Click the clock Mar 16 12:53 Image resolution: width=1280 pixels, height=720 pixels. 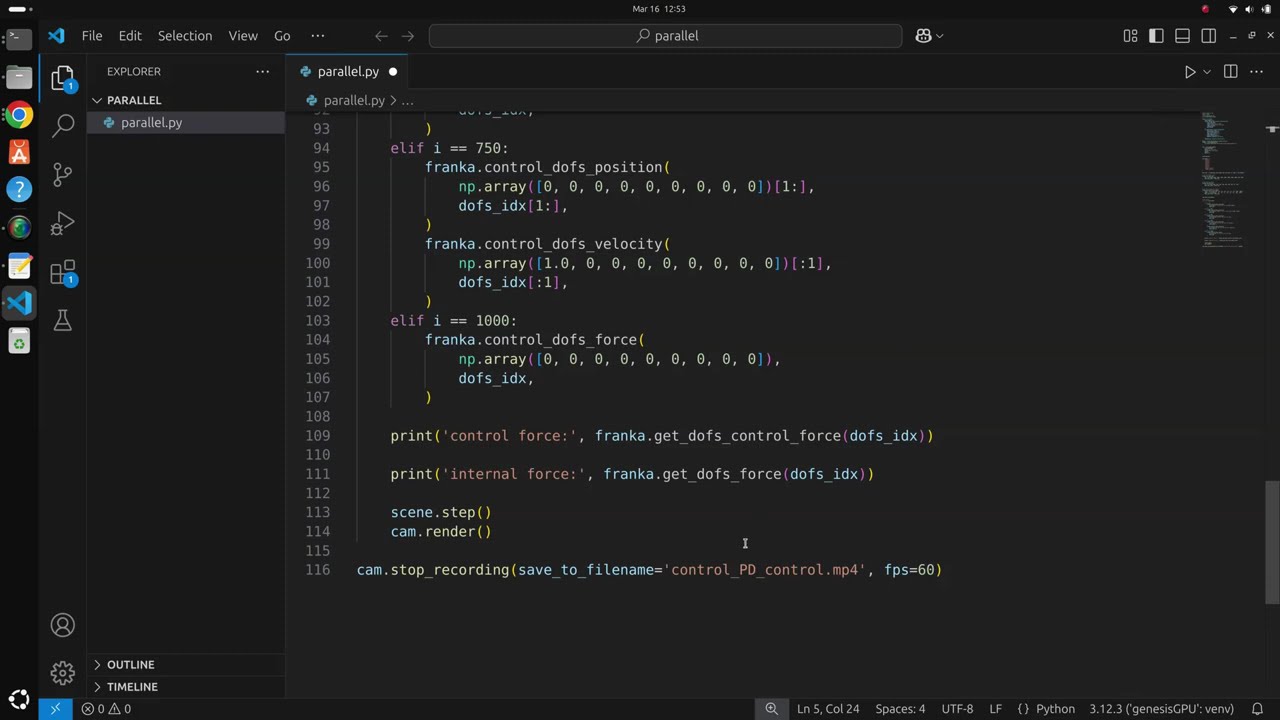tap(659, 8)
